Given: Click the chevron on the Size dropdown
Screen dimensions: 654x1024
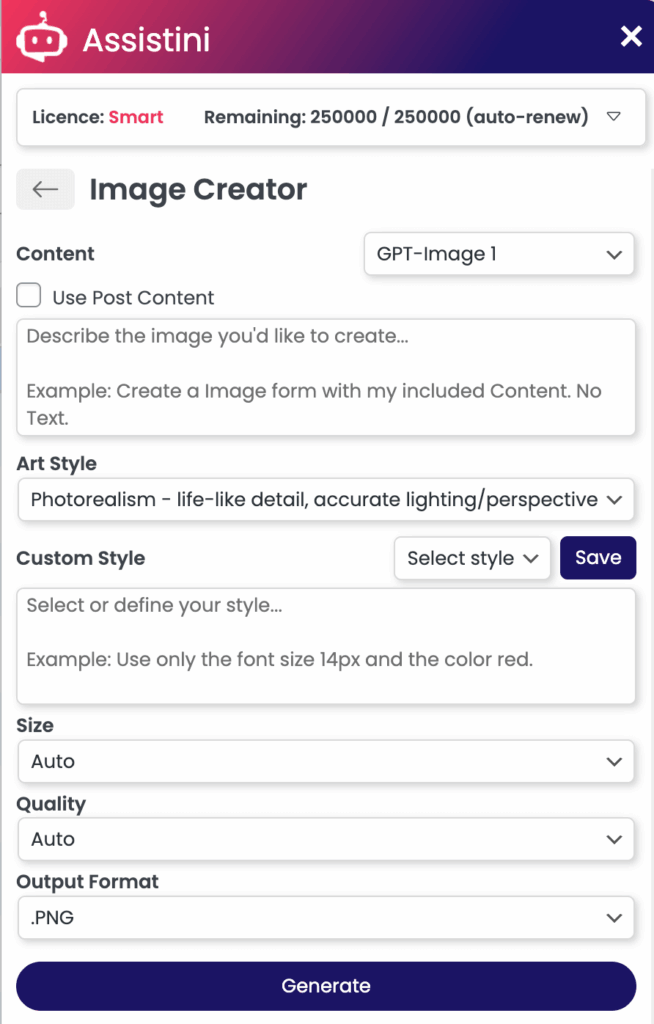Looking at the screenshot, I should [x=613, y=761].
